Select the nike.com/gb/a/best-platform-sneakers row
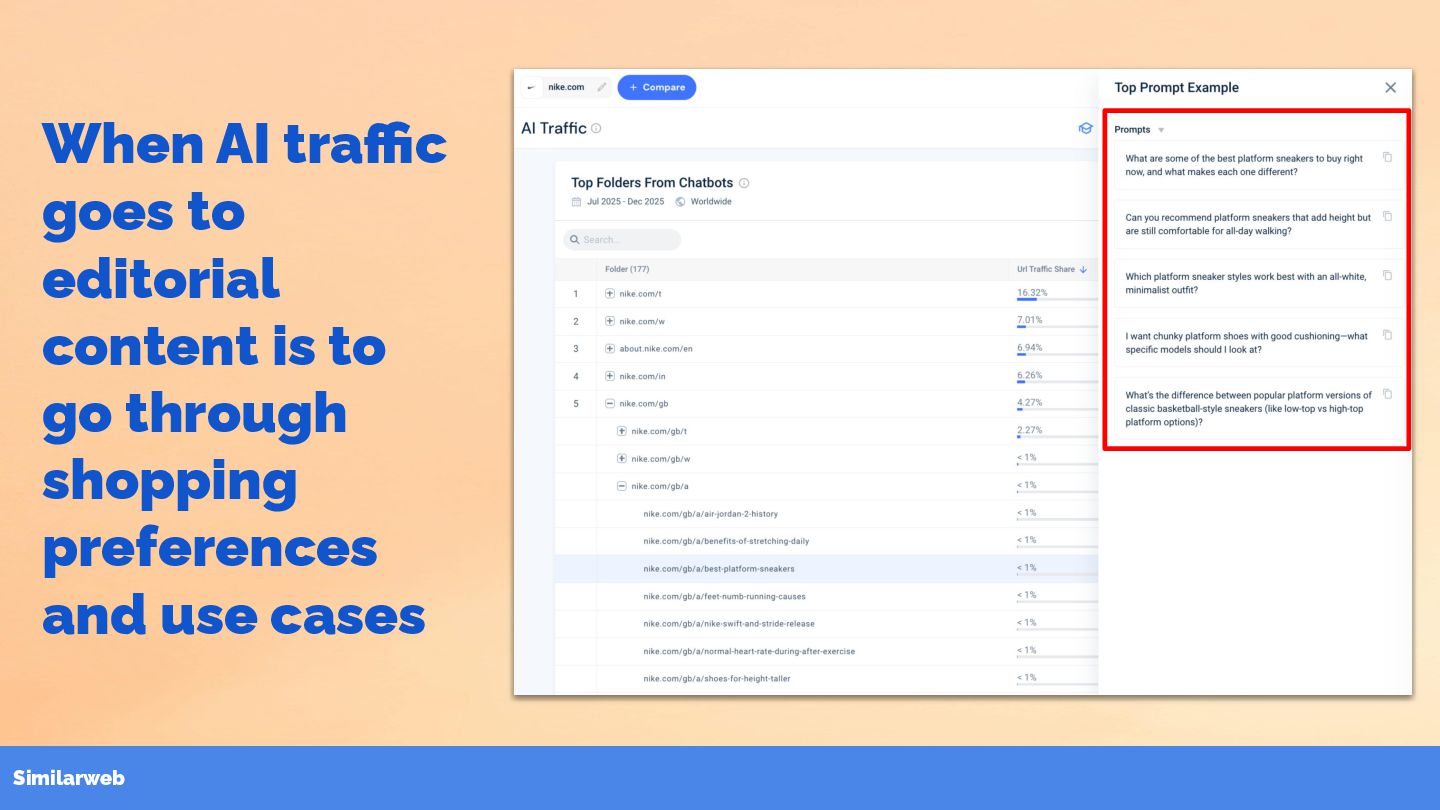The width and height of the screenshot is (1440, 810). click(826, 569)
